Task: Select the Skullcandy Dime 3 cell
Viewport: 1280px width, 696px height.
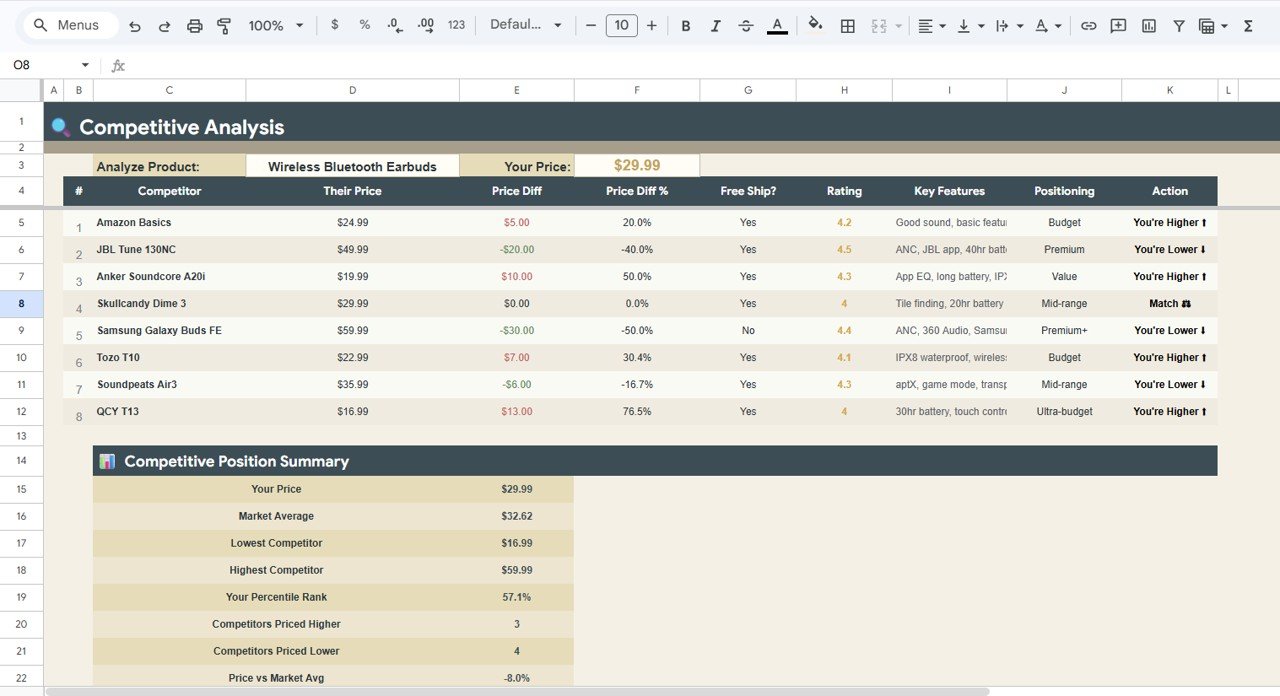Action: [169, 303]
